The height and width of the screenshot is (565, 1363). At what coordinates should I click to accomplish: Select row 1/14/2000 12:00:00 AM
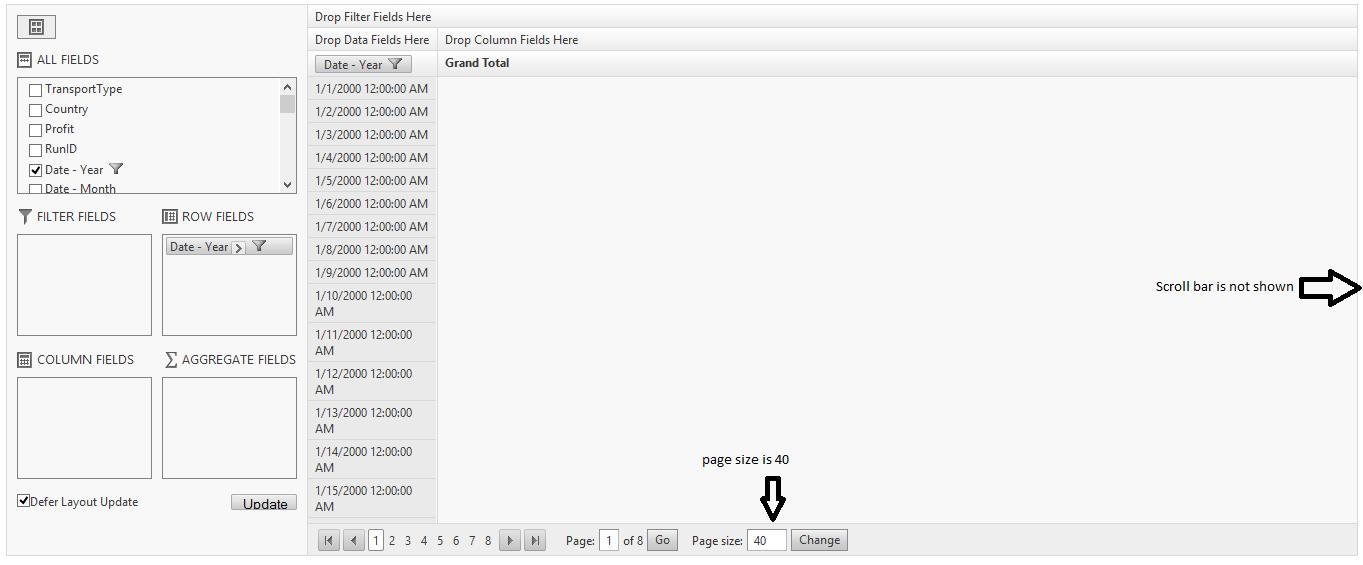[372, 459]
